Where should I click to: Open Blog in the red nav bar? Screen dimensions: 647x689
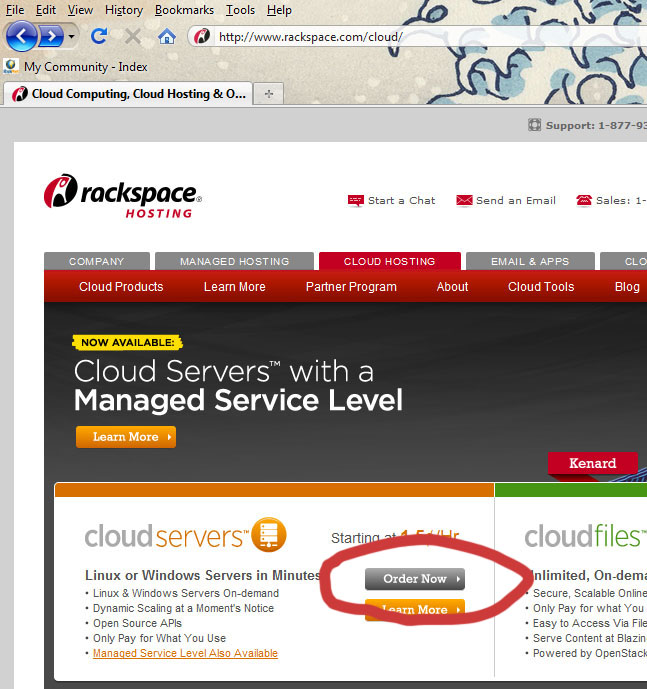(x=627, y=286)
